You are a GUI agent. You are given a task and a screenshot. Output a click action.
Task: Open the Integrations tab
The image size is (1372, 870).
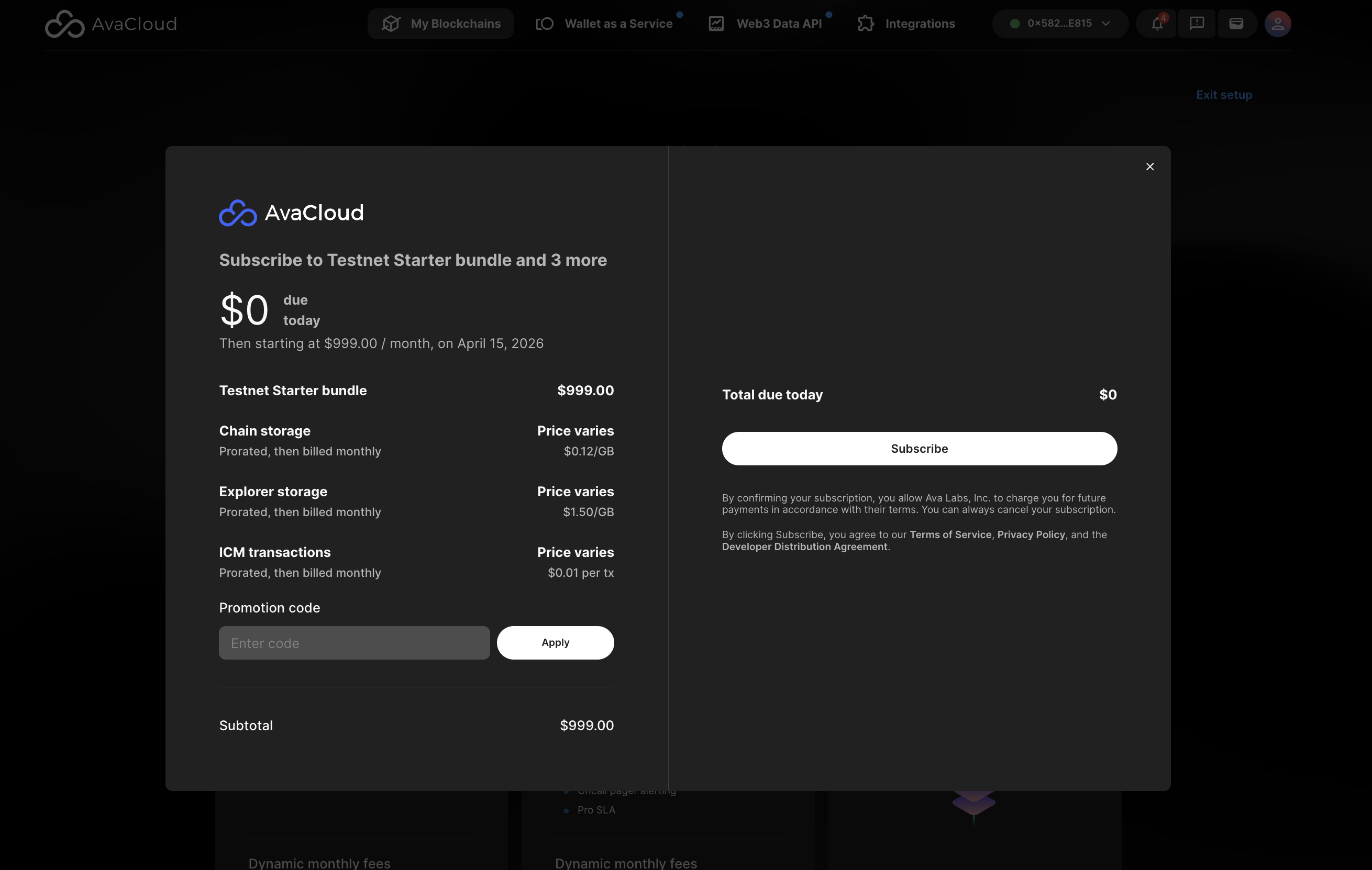[x=920, y=24]
